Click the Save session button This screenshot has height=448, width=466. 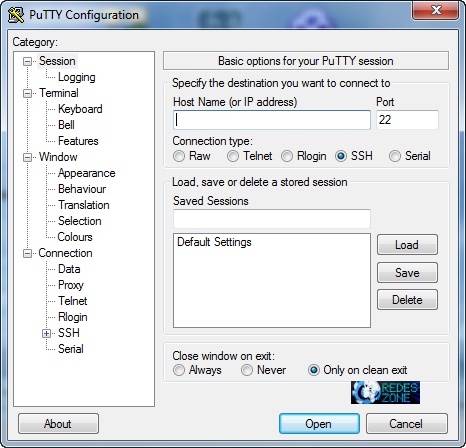(x=407, y=273)
